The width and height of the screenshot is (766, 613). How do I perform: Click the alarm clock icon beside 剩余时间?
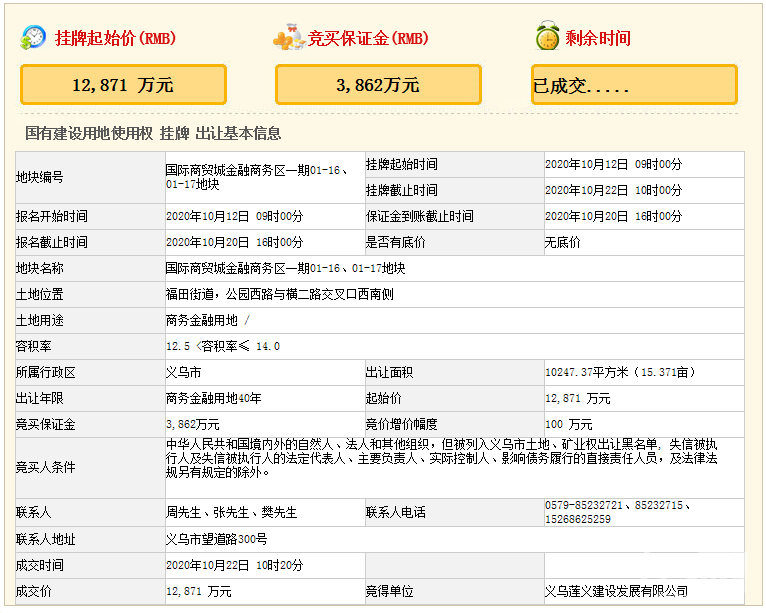coord(546,37)
